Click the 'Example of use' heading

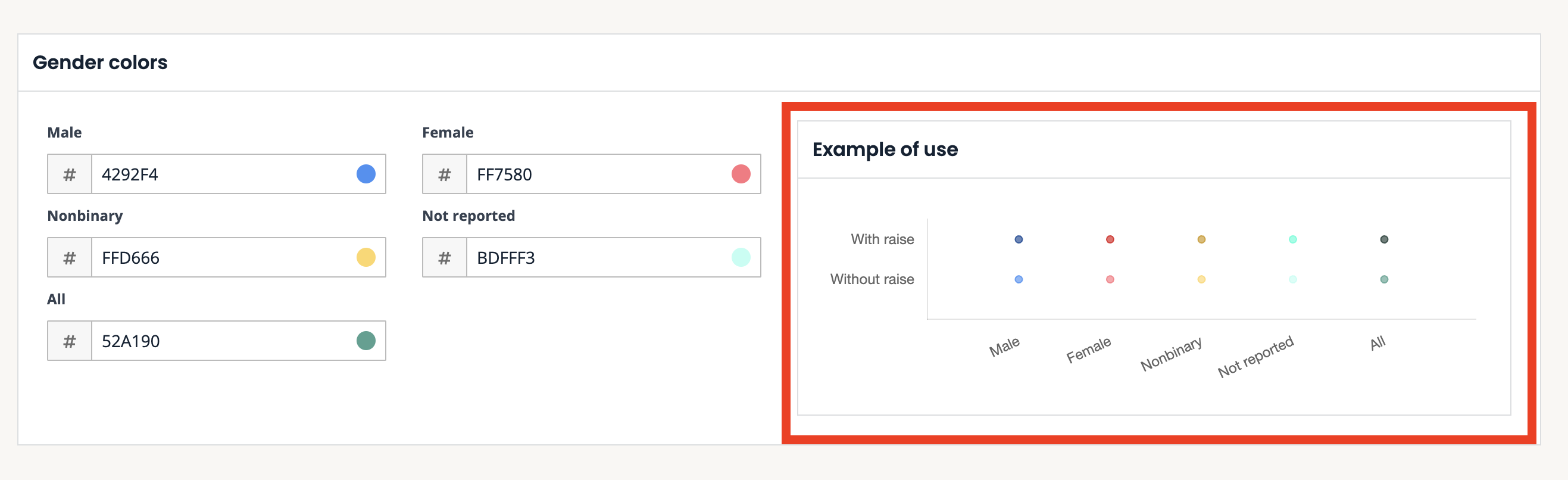coord(885,149)
